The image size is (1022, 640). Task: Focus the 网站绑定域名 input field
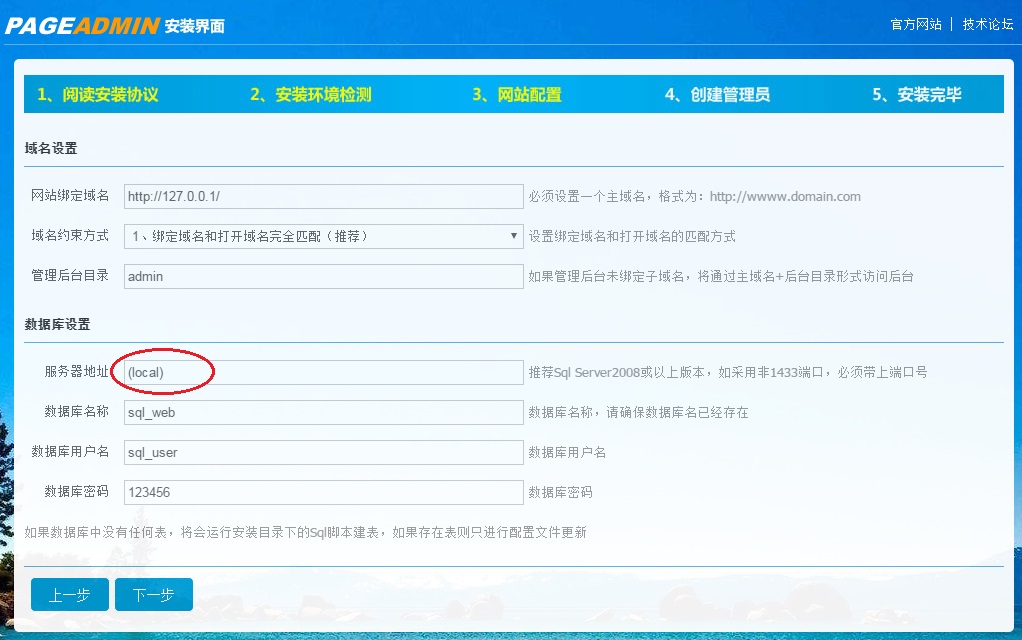coord(323,197)
